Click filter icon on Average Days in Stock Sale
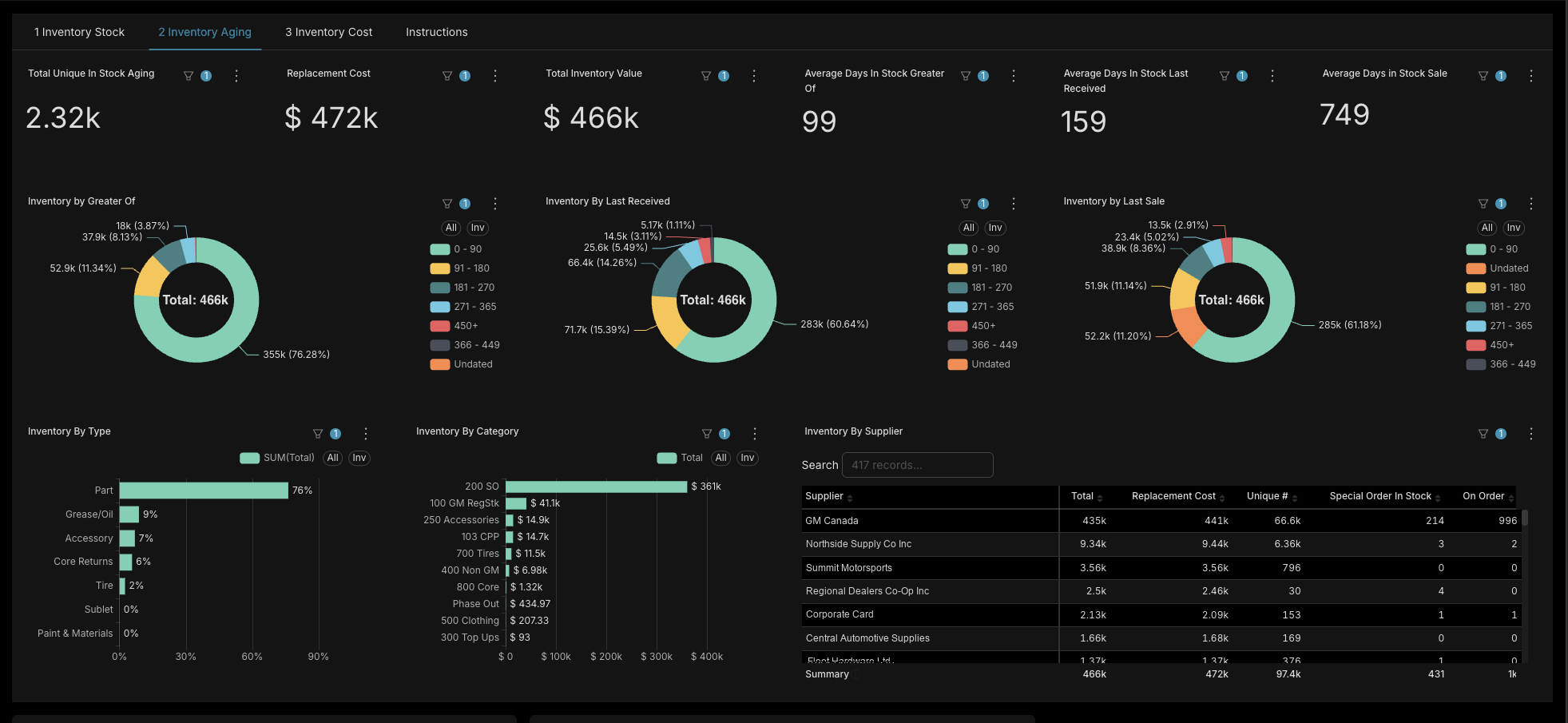Viewport: 1568px width, 723px height. click(1483, 76)
